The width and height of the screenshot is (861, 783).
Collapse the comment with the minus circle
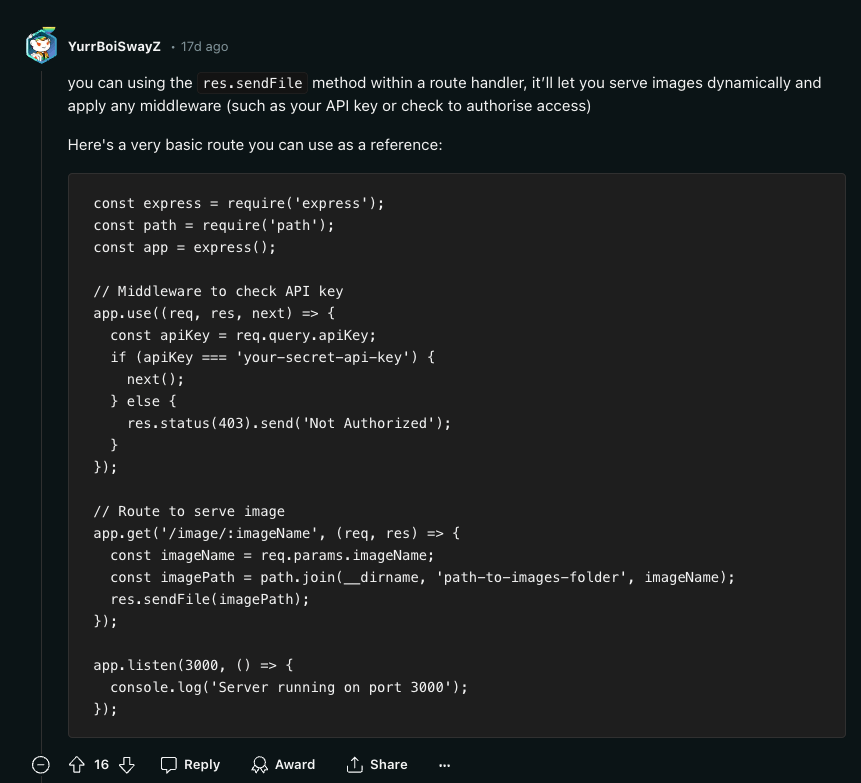click(41, 764)
